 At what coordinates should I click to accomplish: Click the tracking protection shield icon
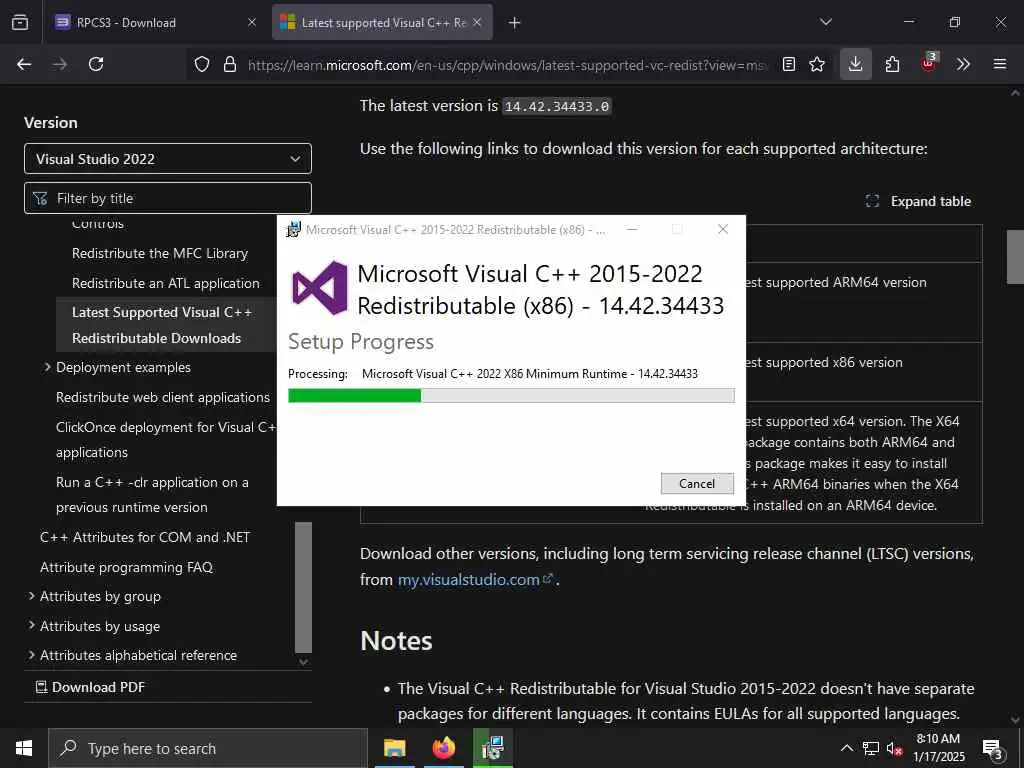tap(202, 64)
